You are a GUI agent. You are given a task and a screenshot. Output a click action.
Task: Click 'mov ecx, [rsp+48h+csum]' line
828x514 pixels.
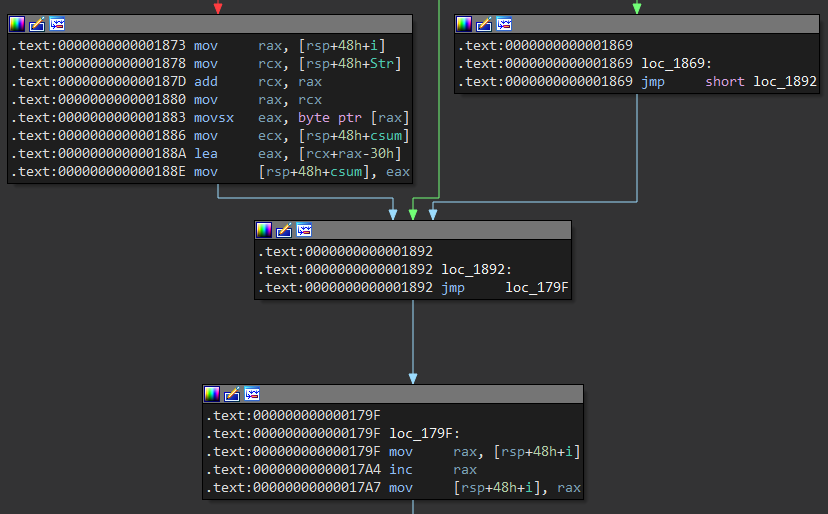210,135
